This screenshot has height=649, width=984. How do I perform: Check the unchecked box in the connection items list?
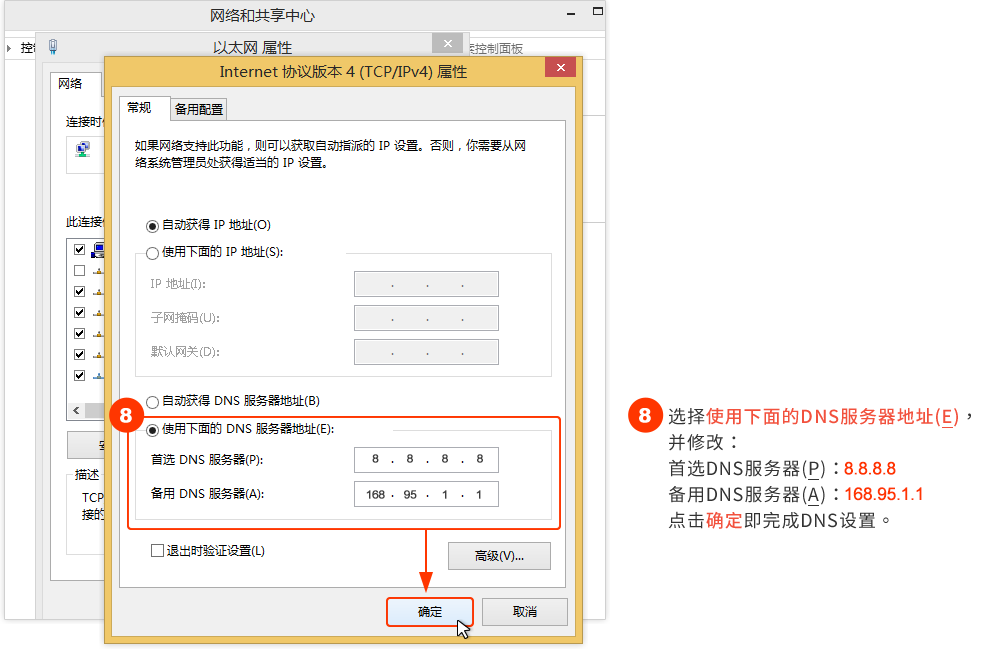pyautogui.click(x=79, y=271)
